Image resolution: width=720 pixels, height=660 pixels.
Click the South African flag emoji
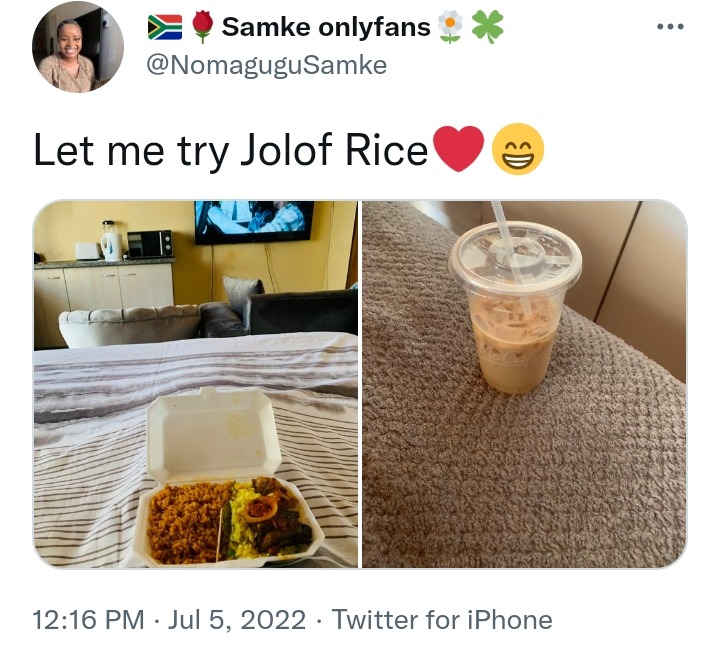[165, 27]
